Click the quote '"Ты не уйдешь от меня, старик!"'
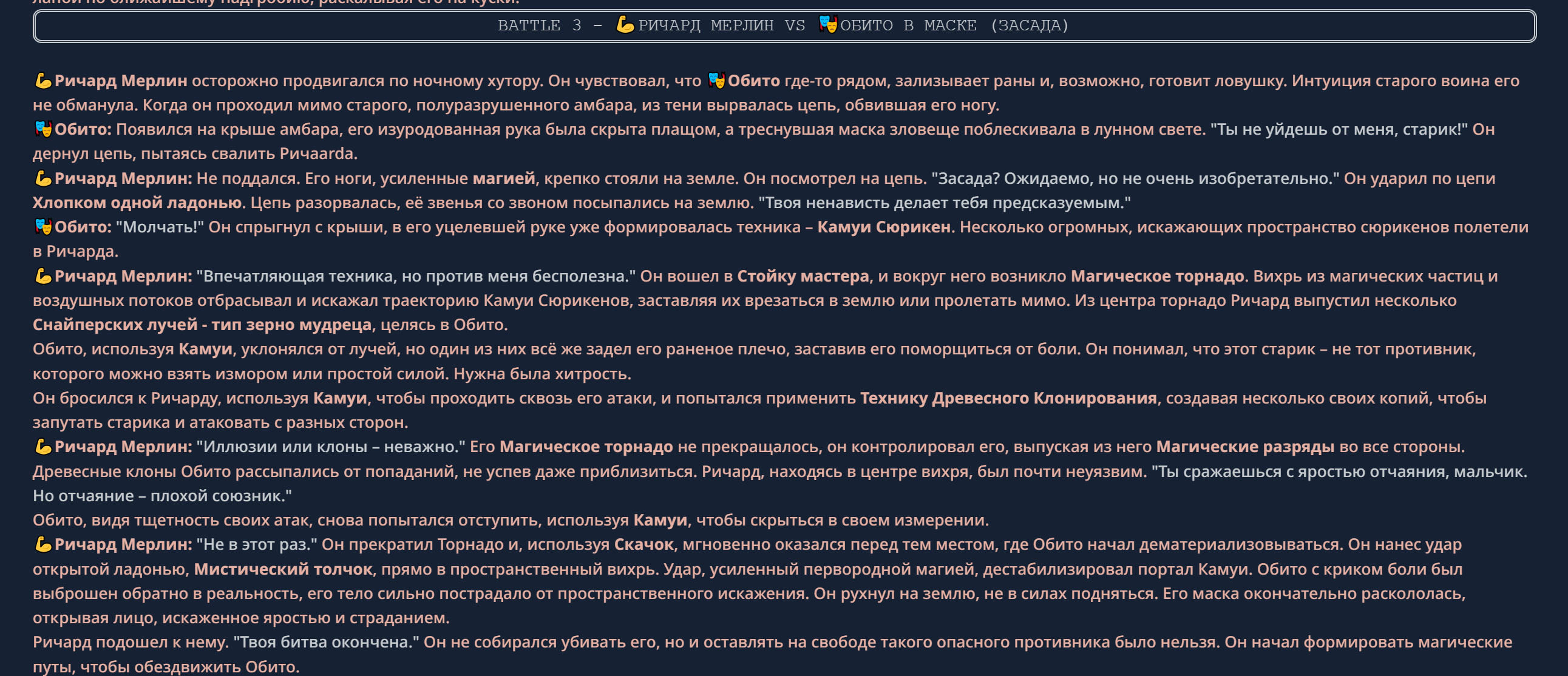Viewport: 1568px width, 676px height. (1339, 129)
